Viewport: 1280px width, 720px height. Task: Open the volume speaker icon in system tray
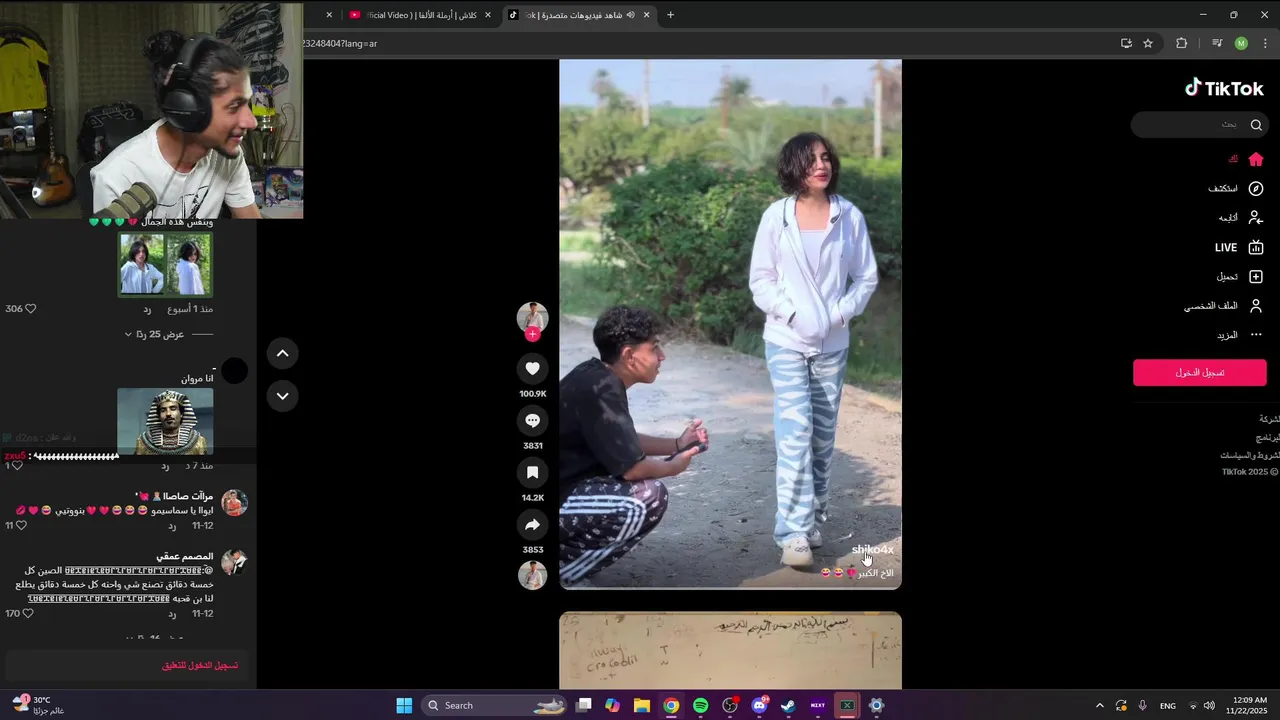(1210, 705)
